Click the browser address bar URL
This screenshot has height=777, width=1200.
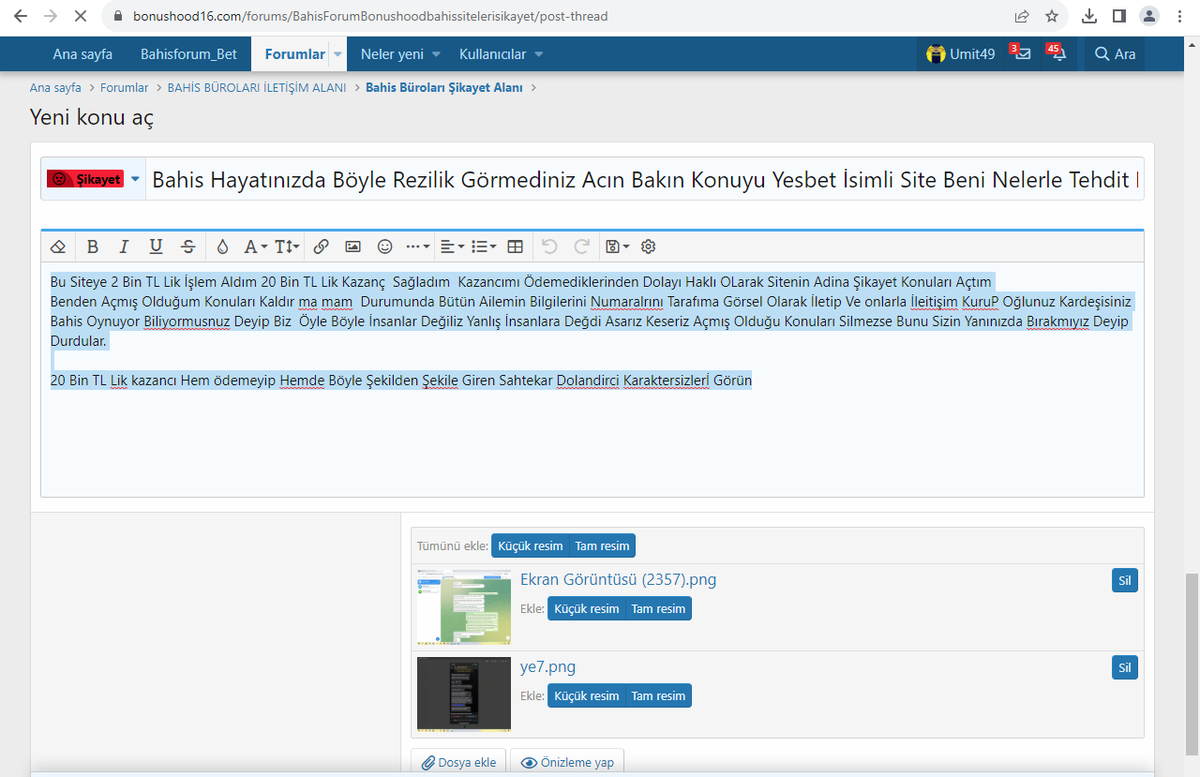coord(370,16)
